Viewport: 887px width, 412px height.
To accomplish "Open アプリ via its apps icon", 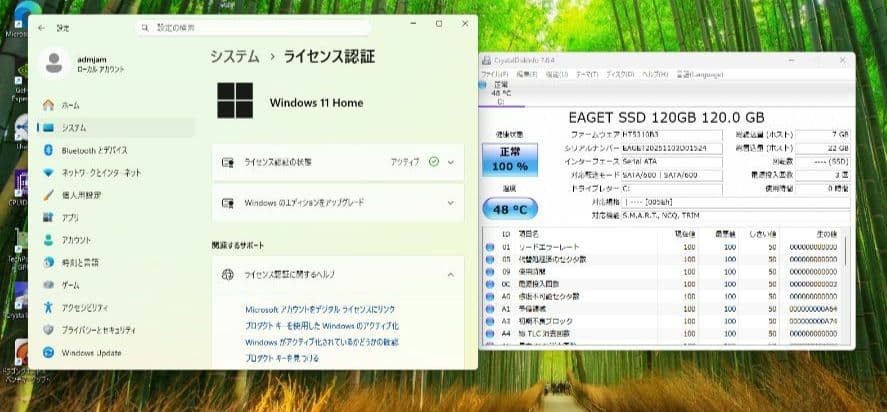I will [49, 218].
